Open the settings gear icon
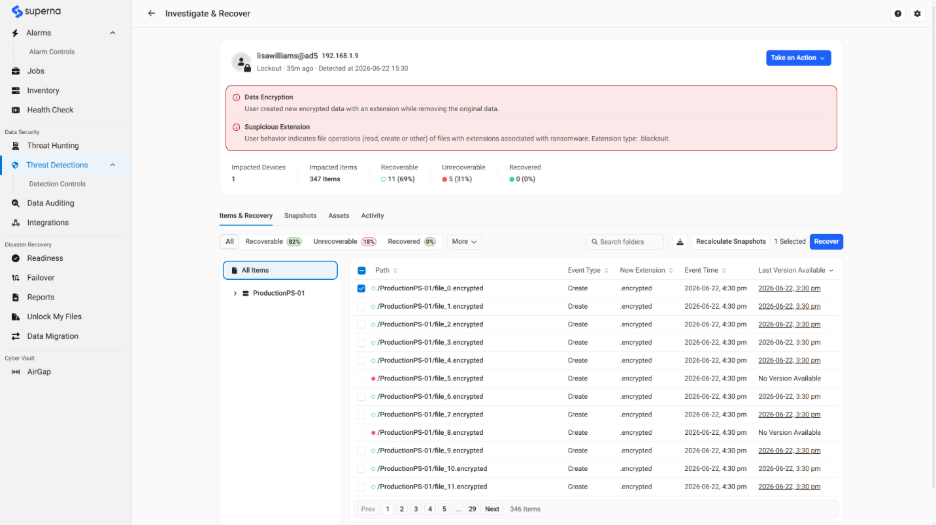Image resolution: width=936 pixels, height=525 pixels. click(x=917, y=13)
